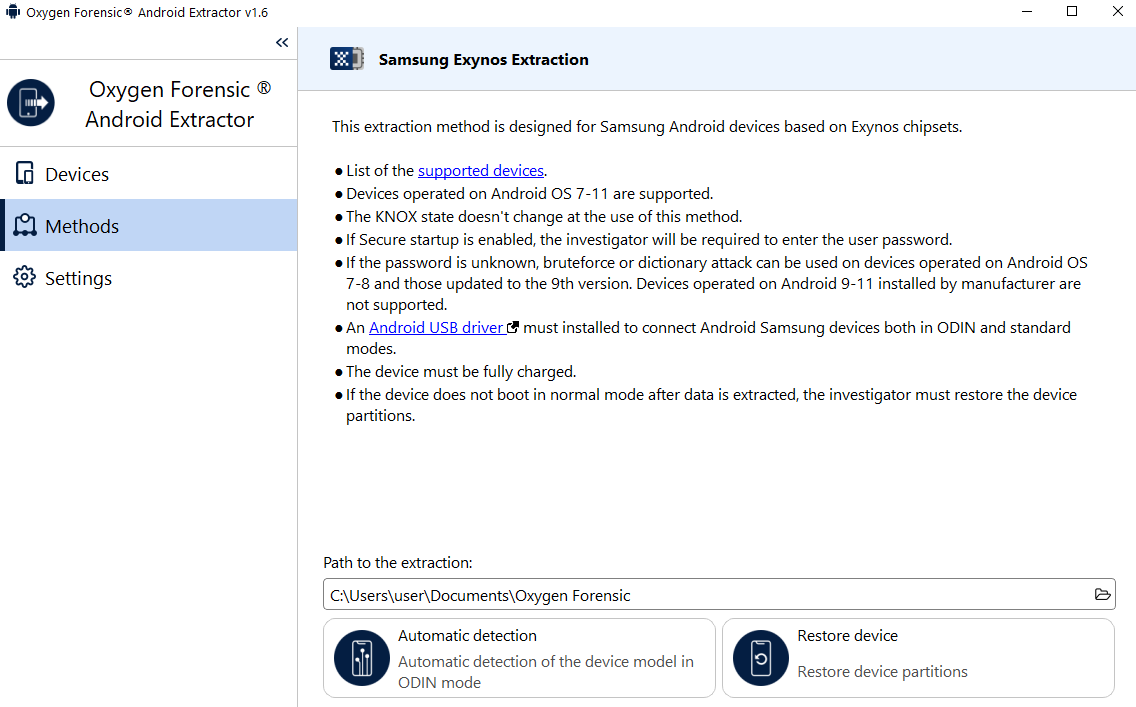
Task: Click the intro sentence about Exynos chipsets
Action: tap(647, 127)
